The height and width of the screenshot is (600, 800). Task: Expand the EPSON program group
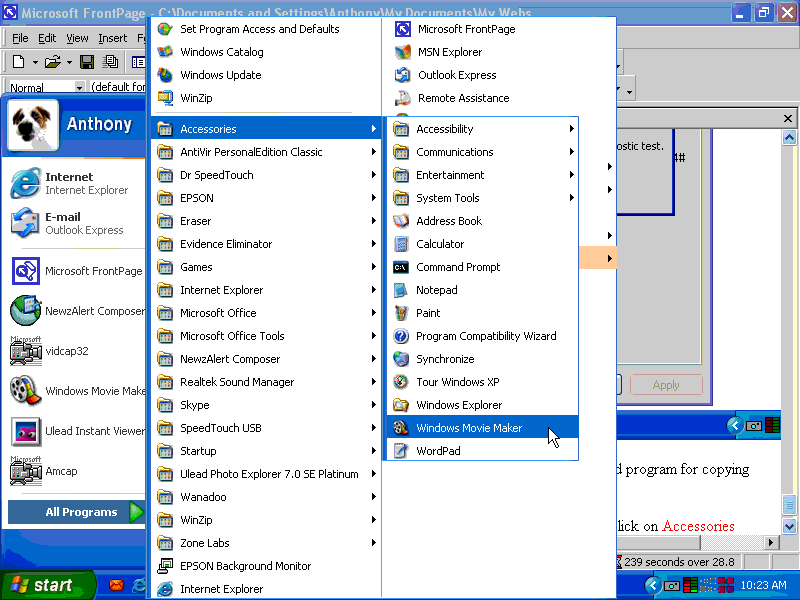point(266,198)
